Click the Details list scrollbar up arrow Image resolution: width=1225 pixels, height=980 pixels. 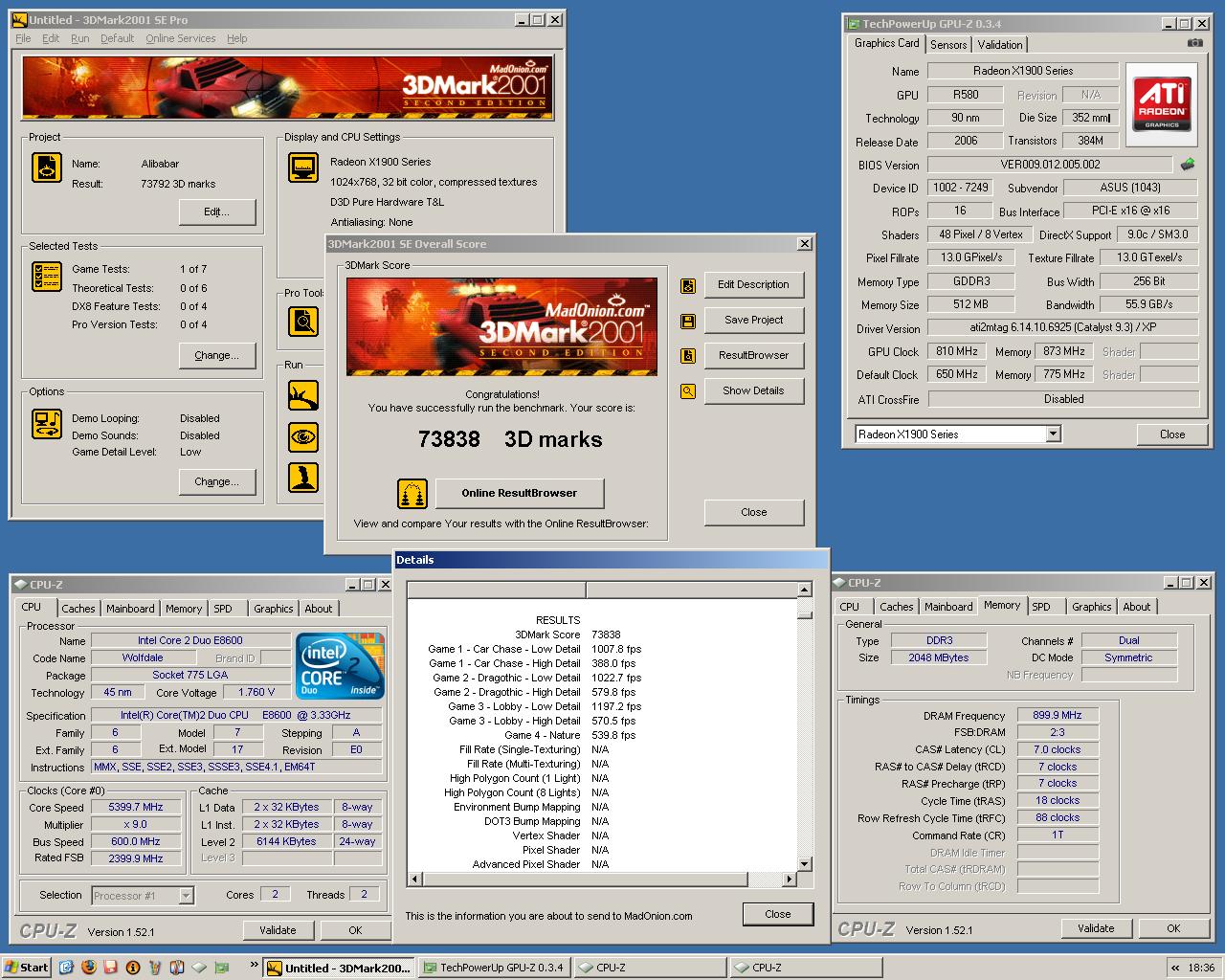click(804, 590)
